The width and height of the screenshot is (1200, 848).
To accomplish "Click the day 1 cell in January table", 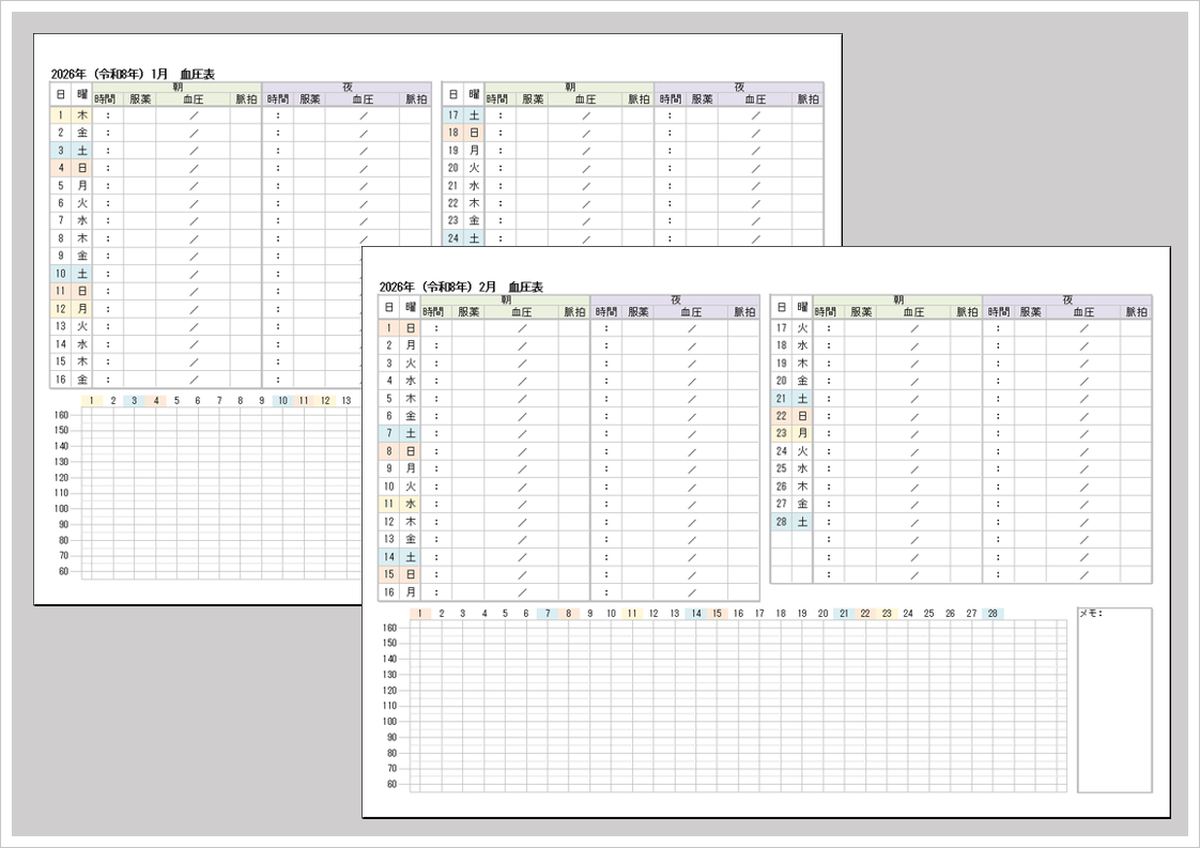I will pyautogui.click(x=60, y=115).
